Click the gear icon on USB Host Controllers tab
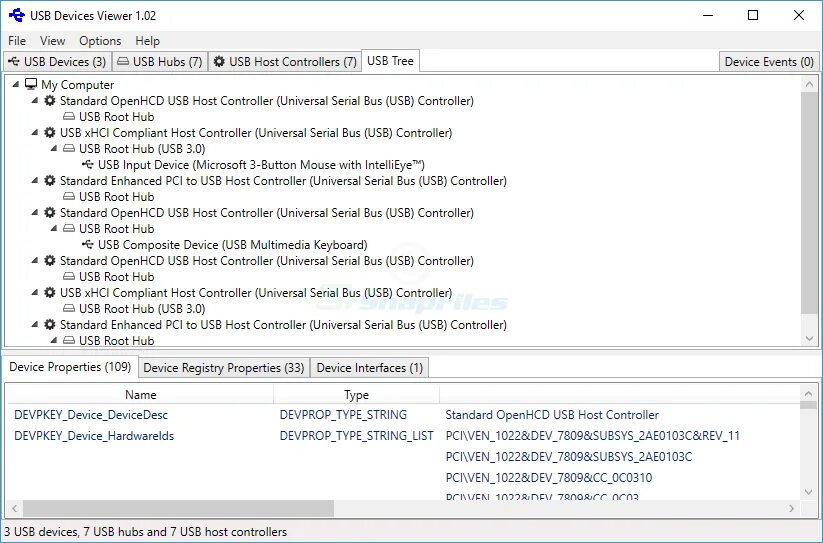The image size is (823, 543). click(219, 61)
